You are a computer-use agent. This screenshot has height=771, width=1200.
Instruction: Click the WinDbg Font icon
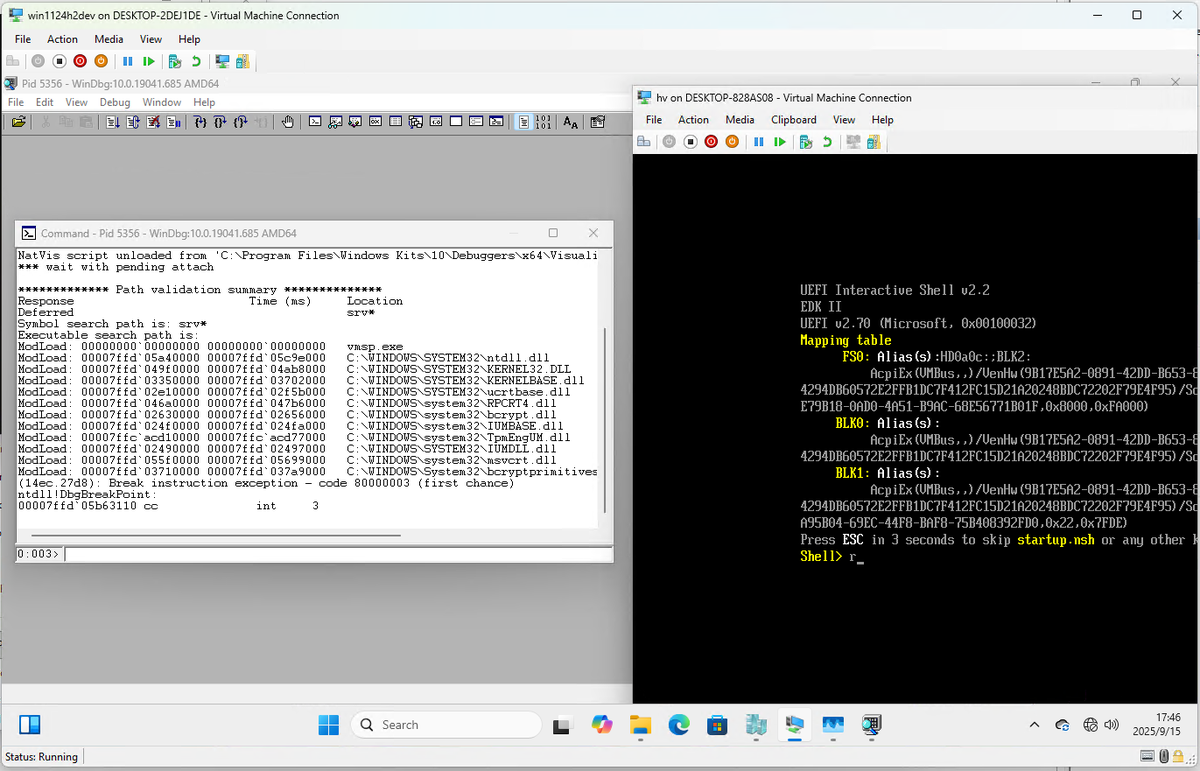click(x=570, y=122)
